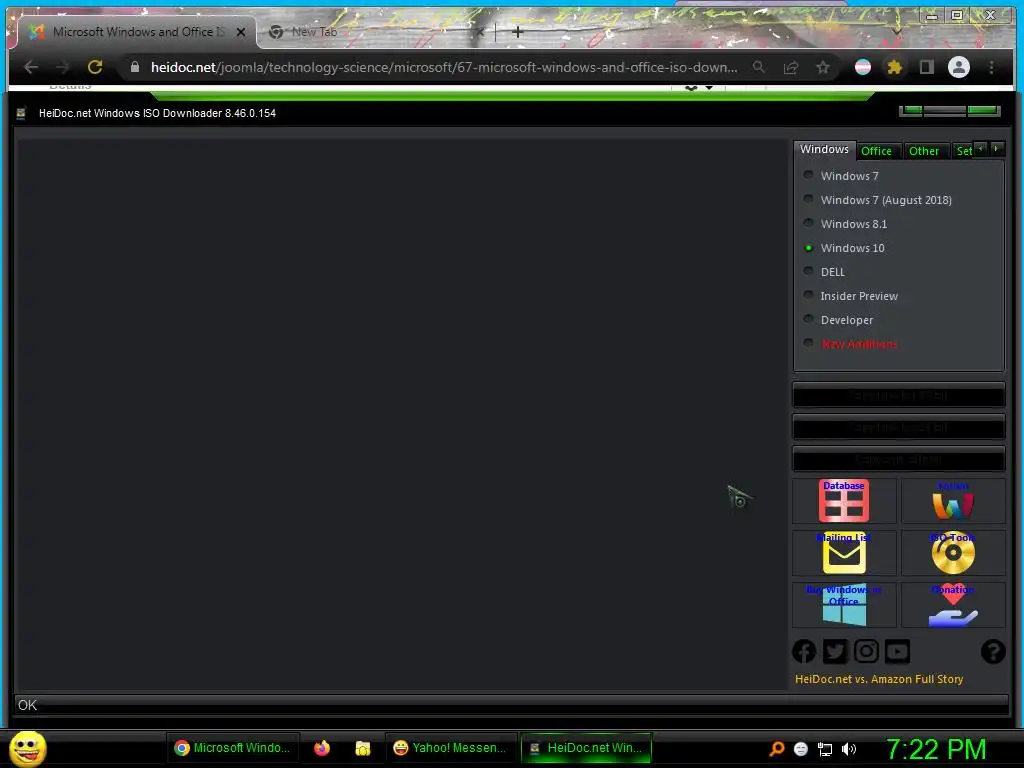Click the striped flag extension icon
This screenshot has height=768, width=1024.
point(863,67)
